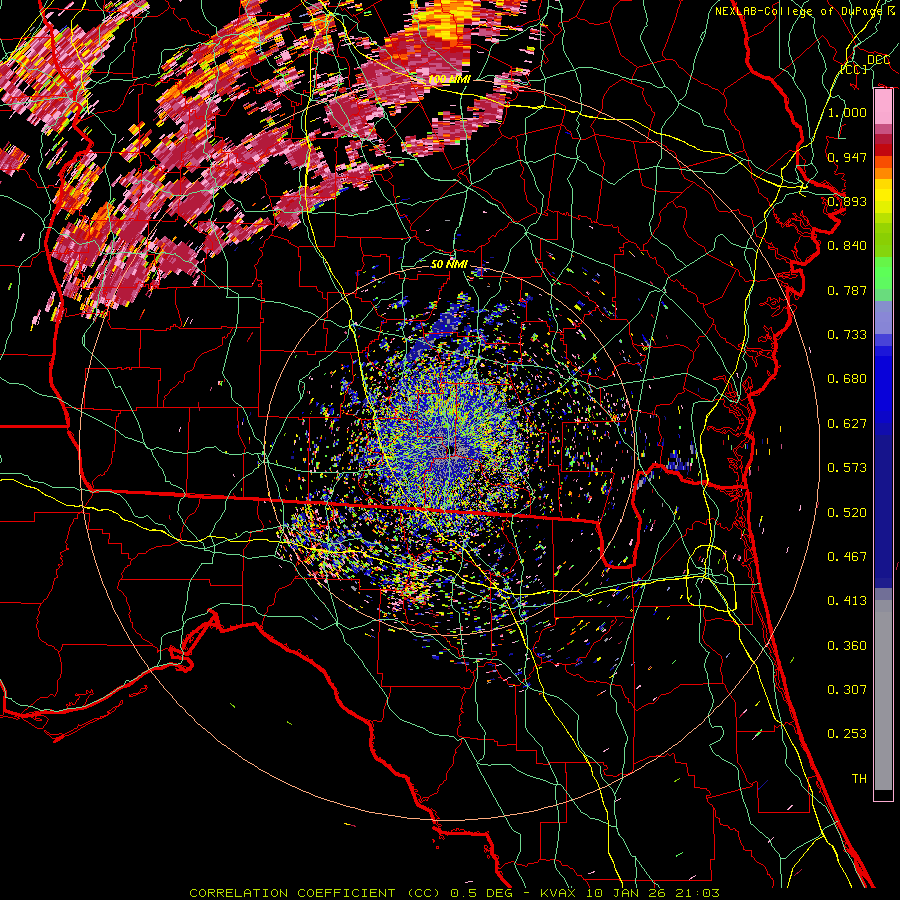Click the NEXLAB-College of DuPage credit text
Image resolution: width=900 pixels, height=900 pixels.
tap(799, 11)
